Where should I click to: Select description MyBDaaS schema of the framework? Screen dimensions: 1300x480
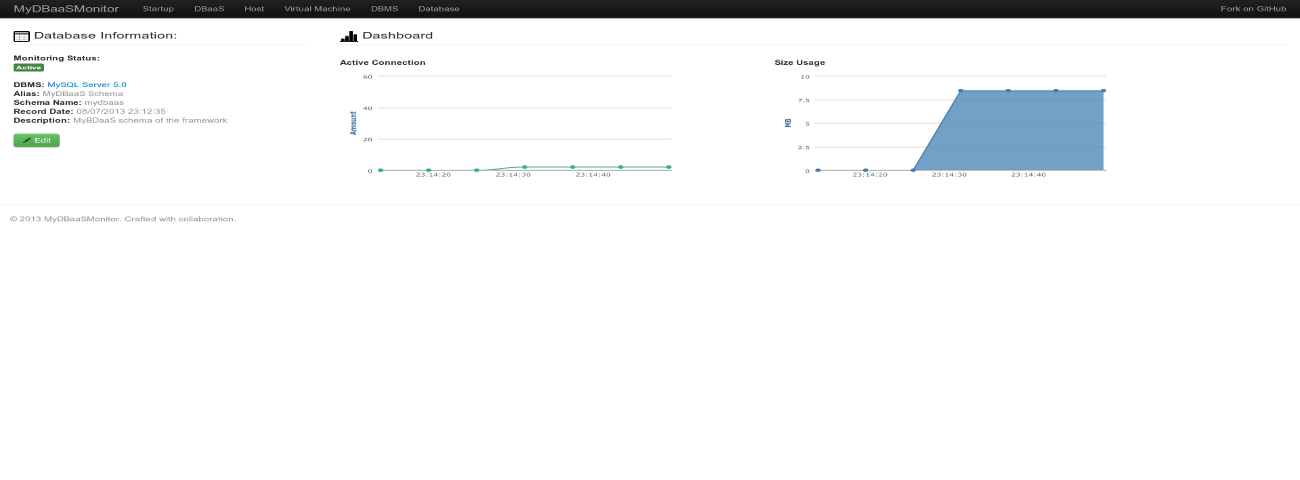point(150,120)
